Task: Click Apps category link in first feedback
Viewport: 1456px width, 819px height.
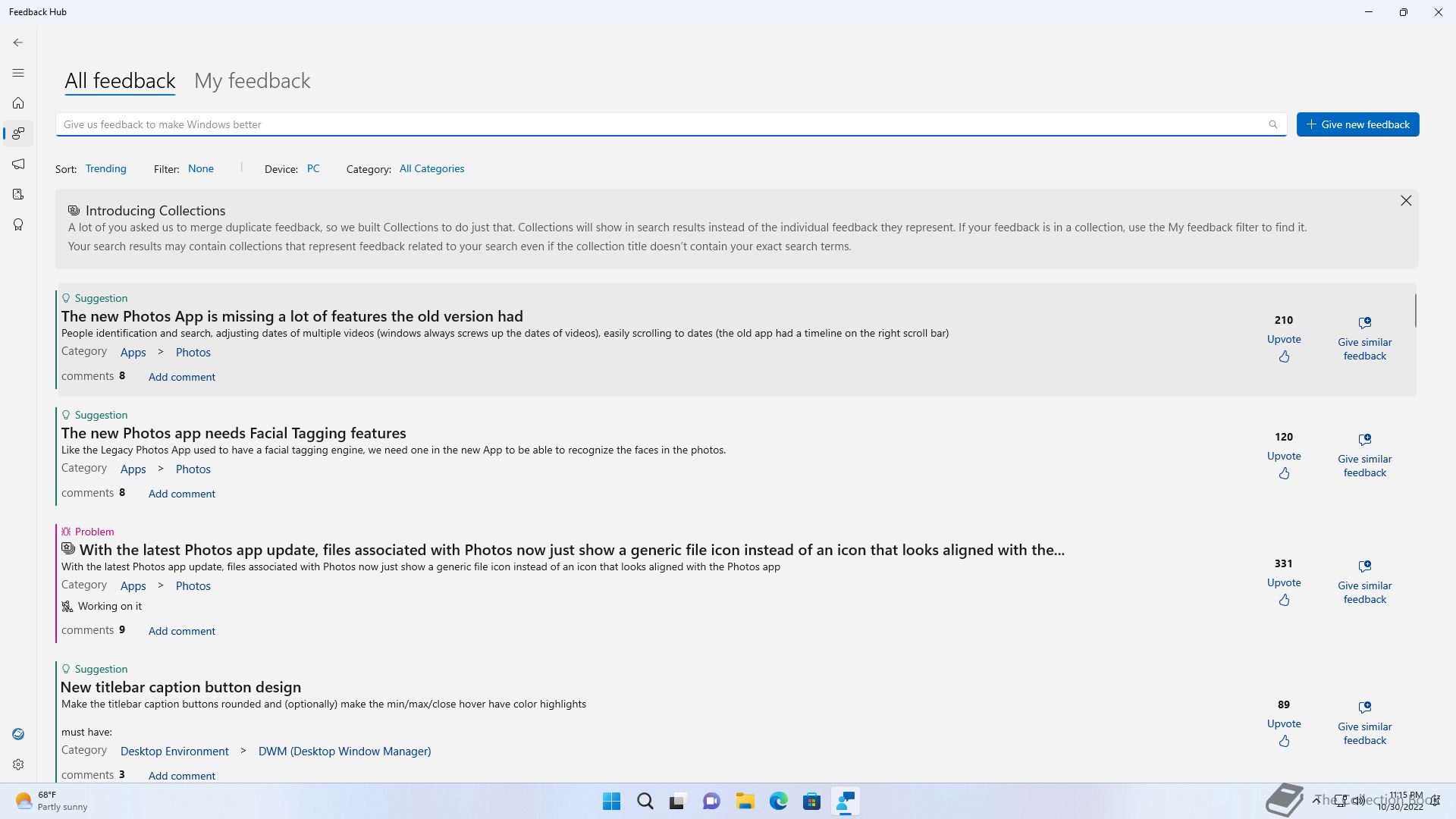Action: tap(133, 353)
